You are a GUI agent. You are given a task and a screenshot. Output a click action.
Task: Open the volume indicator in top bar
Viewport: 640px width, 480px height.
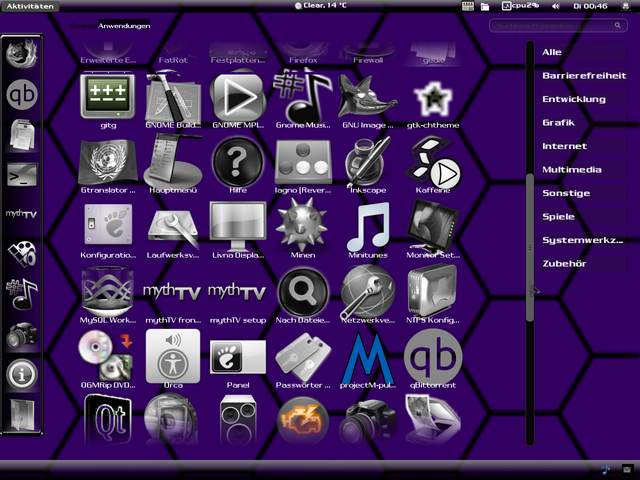556,6
